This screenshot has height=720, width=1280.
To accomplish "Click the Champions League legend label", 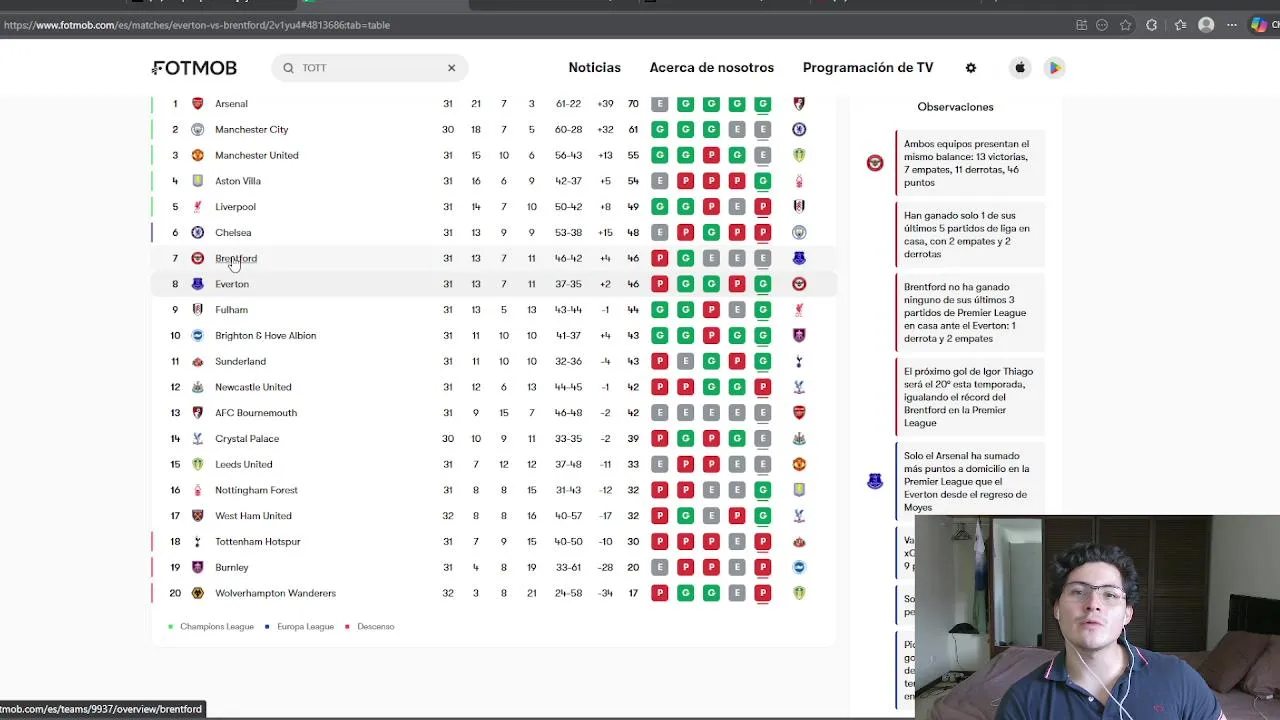I will click(217, 627).
